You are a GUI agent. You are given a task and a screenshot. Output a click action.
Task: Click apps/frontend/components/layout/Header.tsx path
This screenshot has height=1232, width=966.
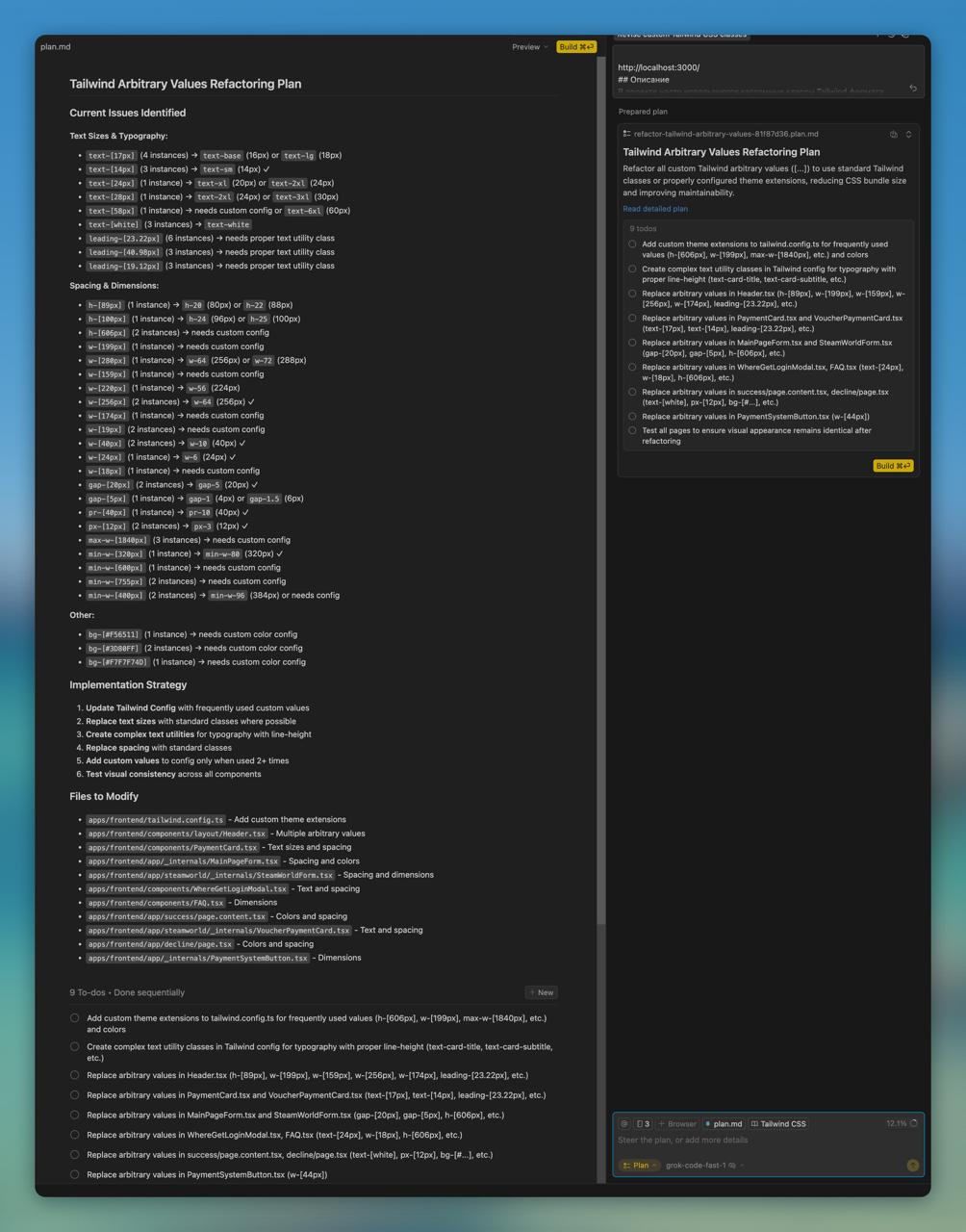click(177, 834)
